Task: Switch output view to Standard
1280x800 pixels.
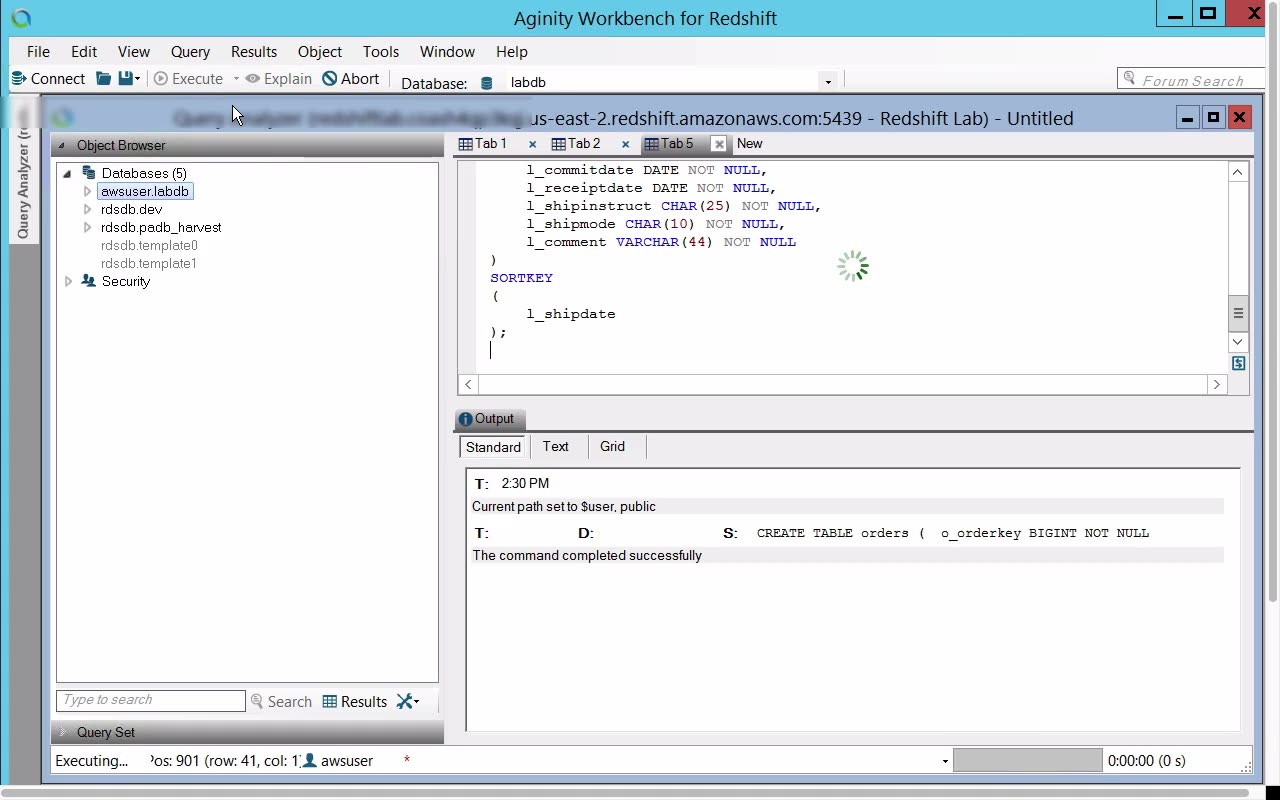Action: (493, 447)
